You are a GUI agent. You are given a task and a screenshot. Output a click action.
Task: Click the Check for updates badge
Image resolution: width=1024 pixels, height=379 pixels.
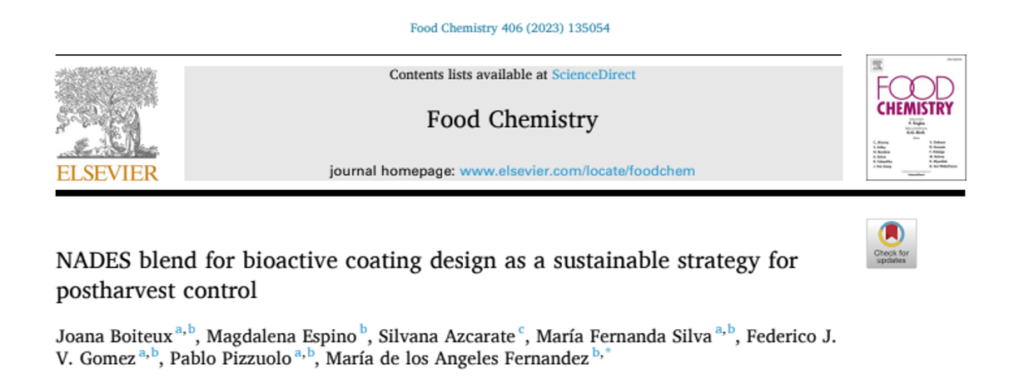[x=891, y=243]
